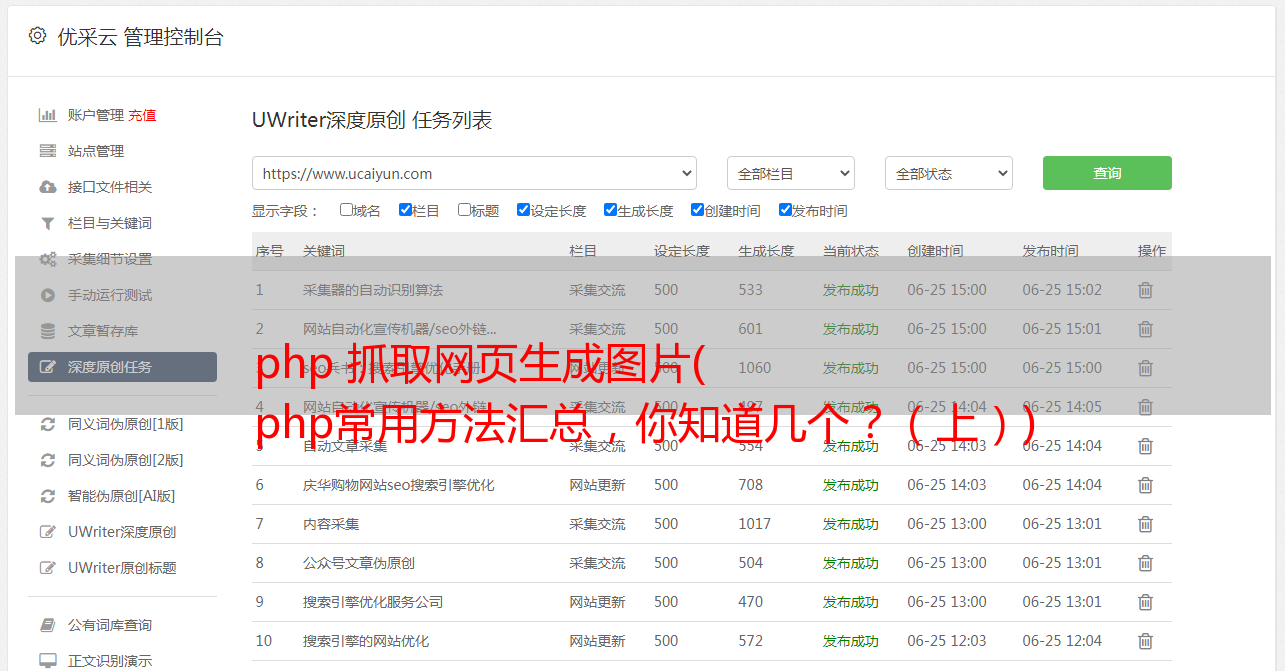Enable the 域名 display field checkbox

(346, 210)
